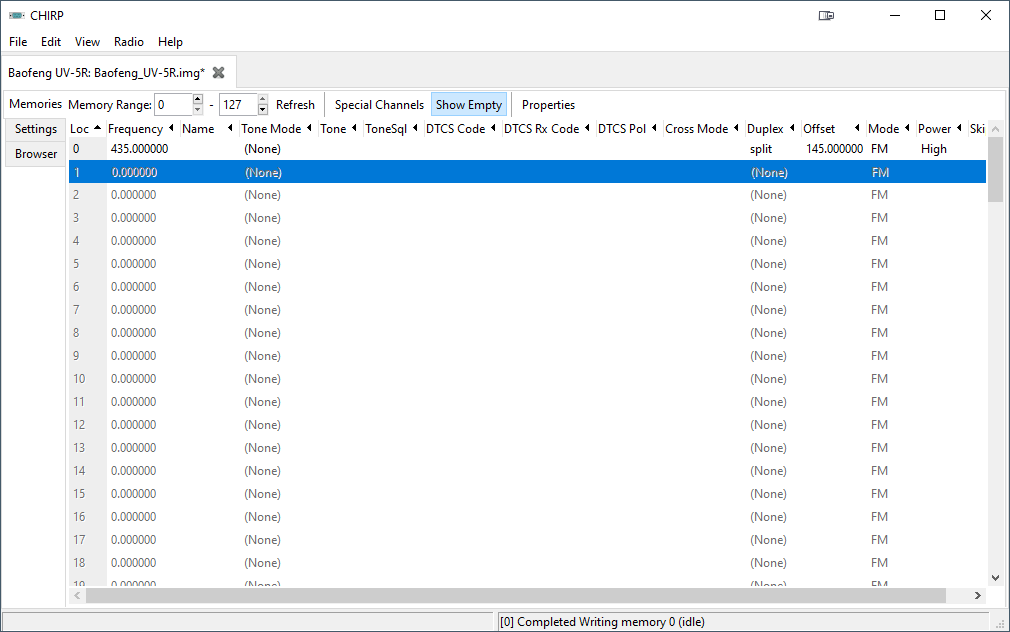
Task: Click the memory range end field 127
Action: click(x=238, y=104)
